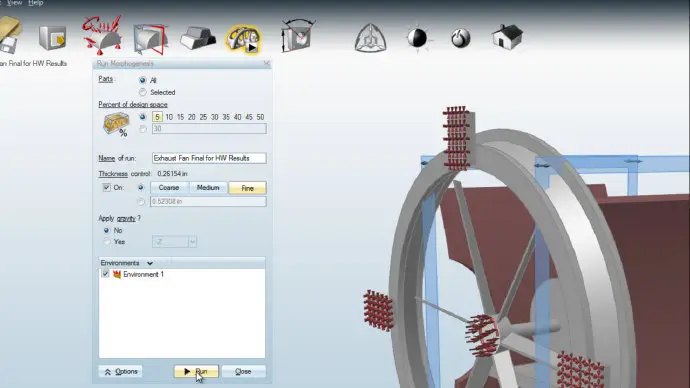
Task: Toggle the thickness control On checkbox
Action: [106, 187]
